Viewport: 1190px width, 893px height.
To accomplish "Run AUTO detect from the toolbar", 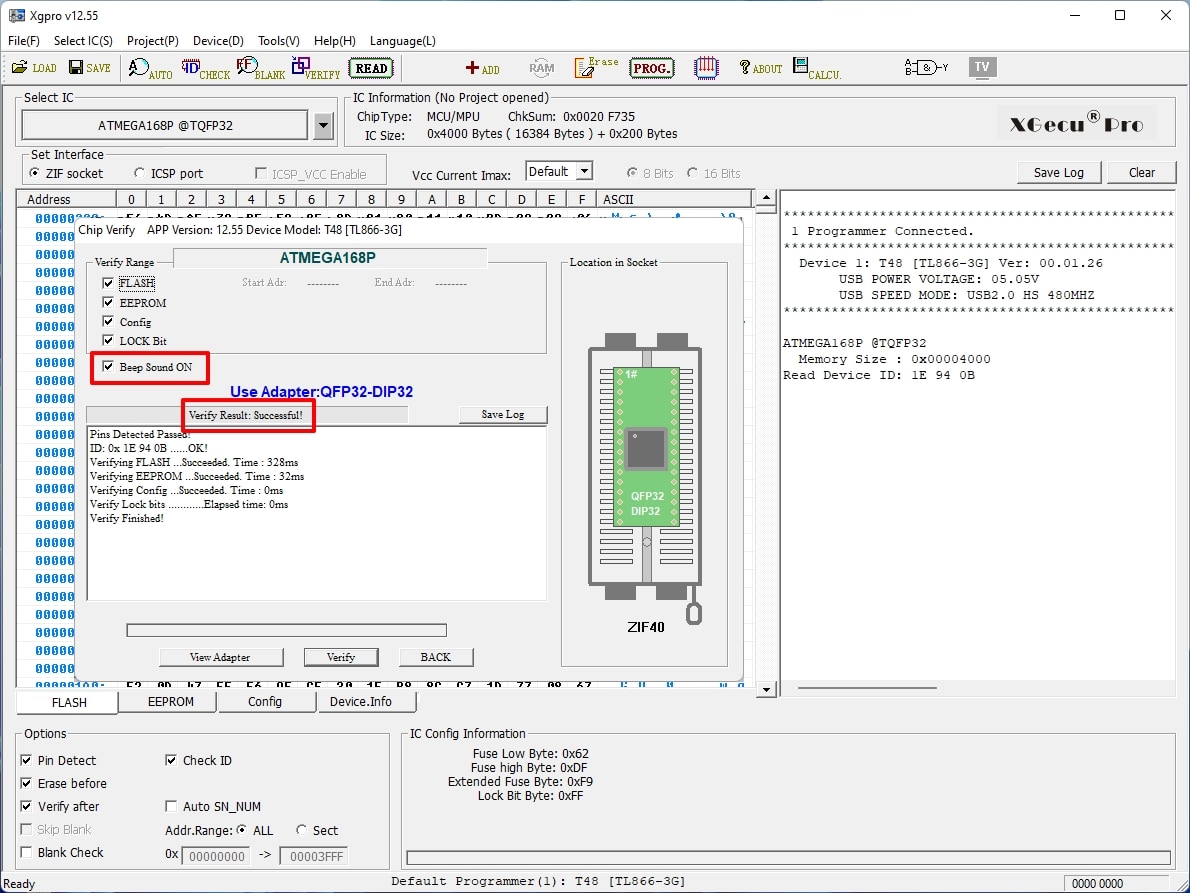I will click(x=150, y=69).
